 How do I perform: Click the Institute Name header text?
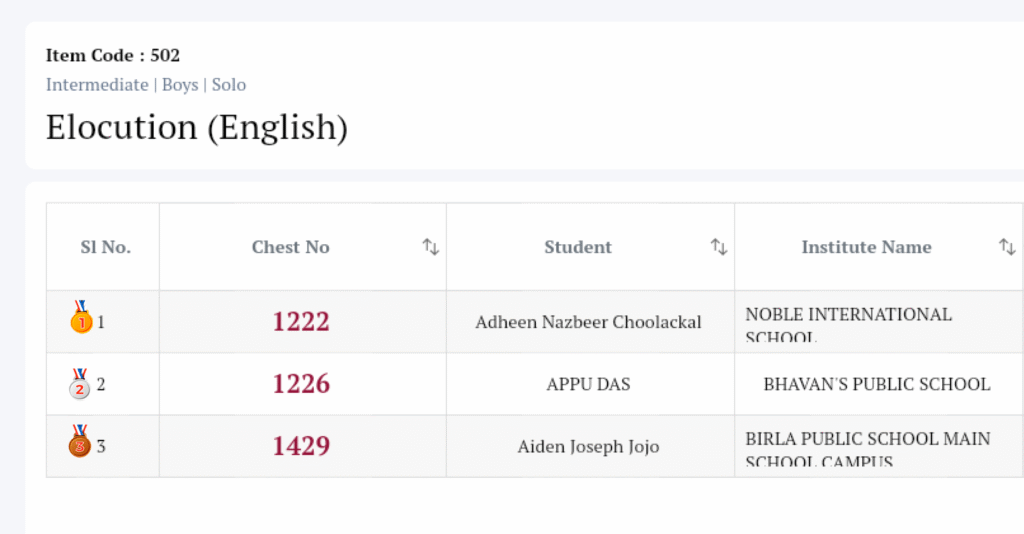click(866, 247)
